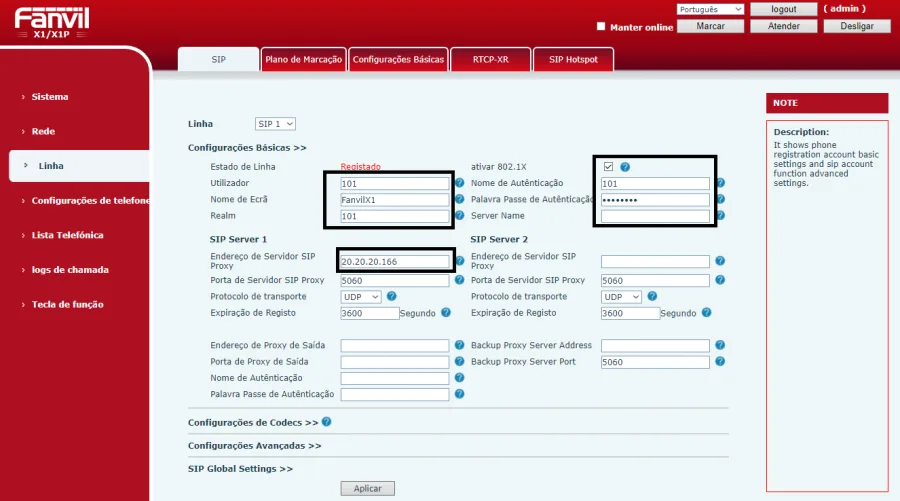Toggle the Manter online checkbox
Viewport: 900px width, 501px height.
[601, 26]
